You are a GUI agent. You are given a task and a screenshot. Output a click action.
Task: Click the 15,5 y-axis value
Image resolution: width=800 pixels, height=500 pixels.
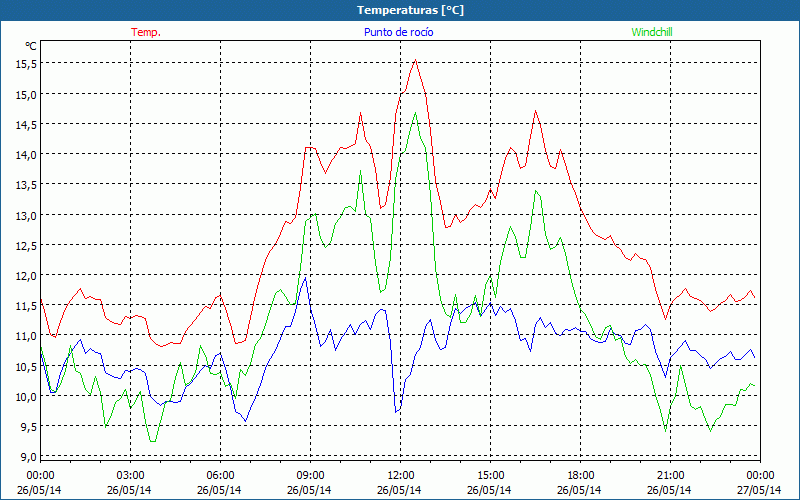point(27,64)
